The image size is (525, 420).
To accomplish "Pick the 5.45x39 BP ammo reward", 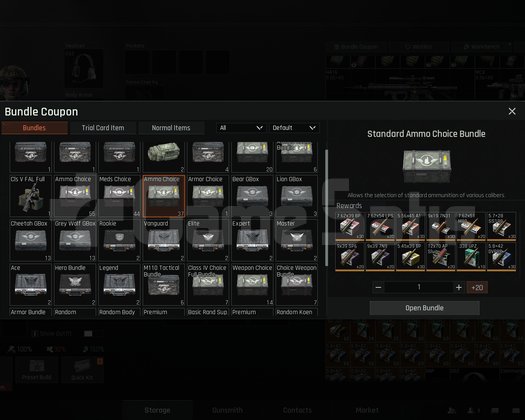I will (410, 257).
